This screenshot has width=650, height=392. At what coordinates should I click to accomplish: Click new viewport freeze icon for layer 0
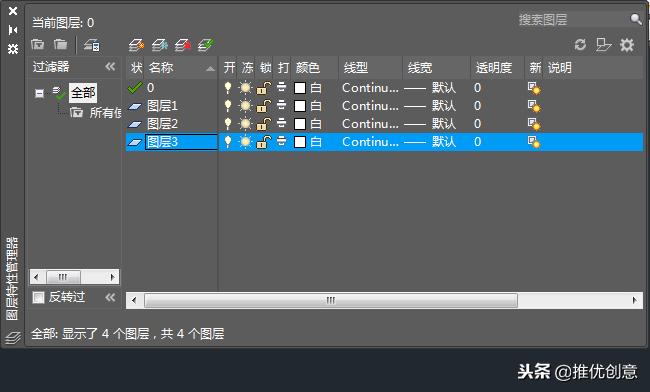534,88
